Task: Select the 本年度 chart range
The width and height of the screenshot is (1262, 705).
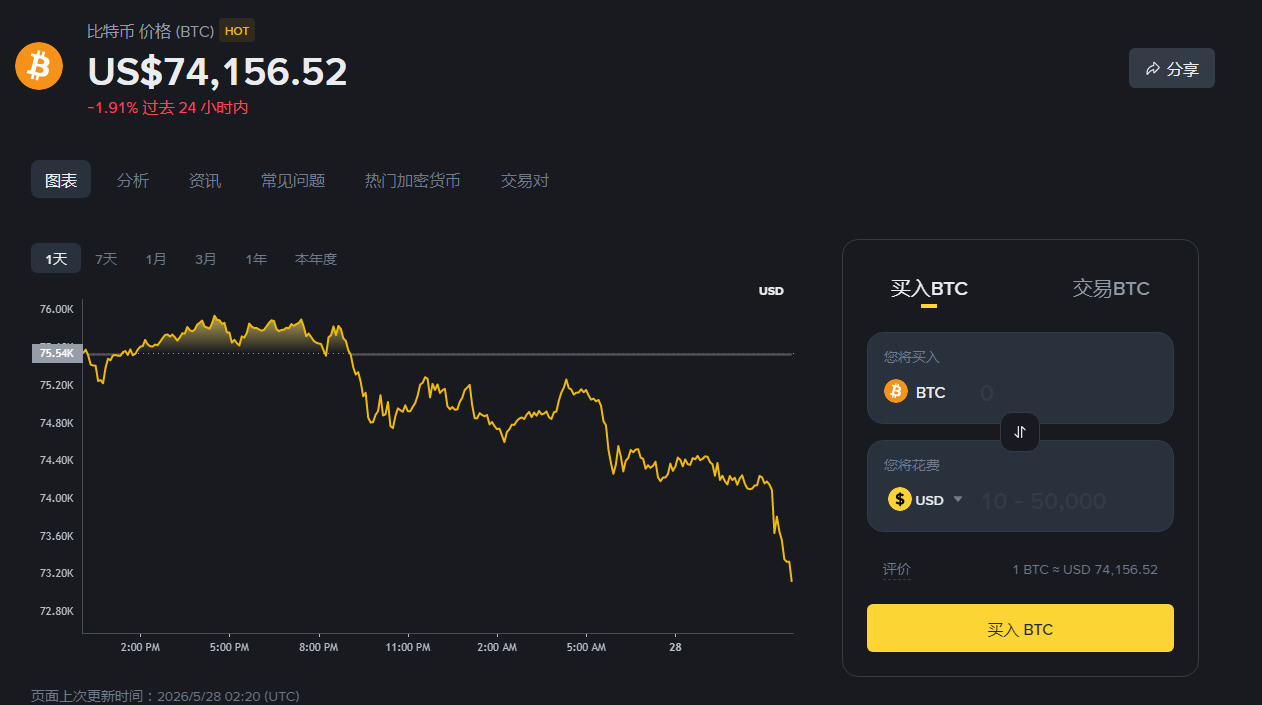Action: (x=316, y=259)
